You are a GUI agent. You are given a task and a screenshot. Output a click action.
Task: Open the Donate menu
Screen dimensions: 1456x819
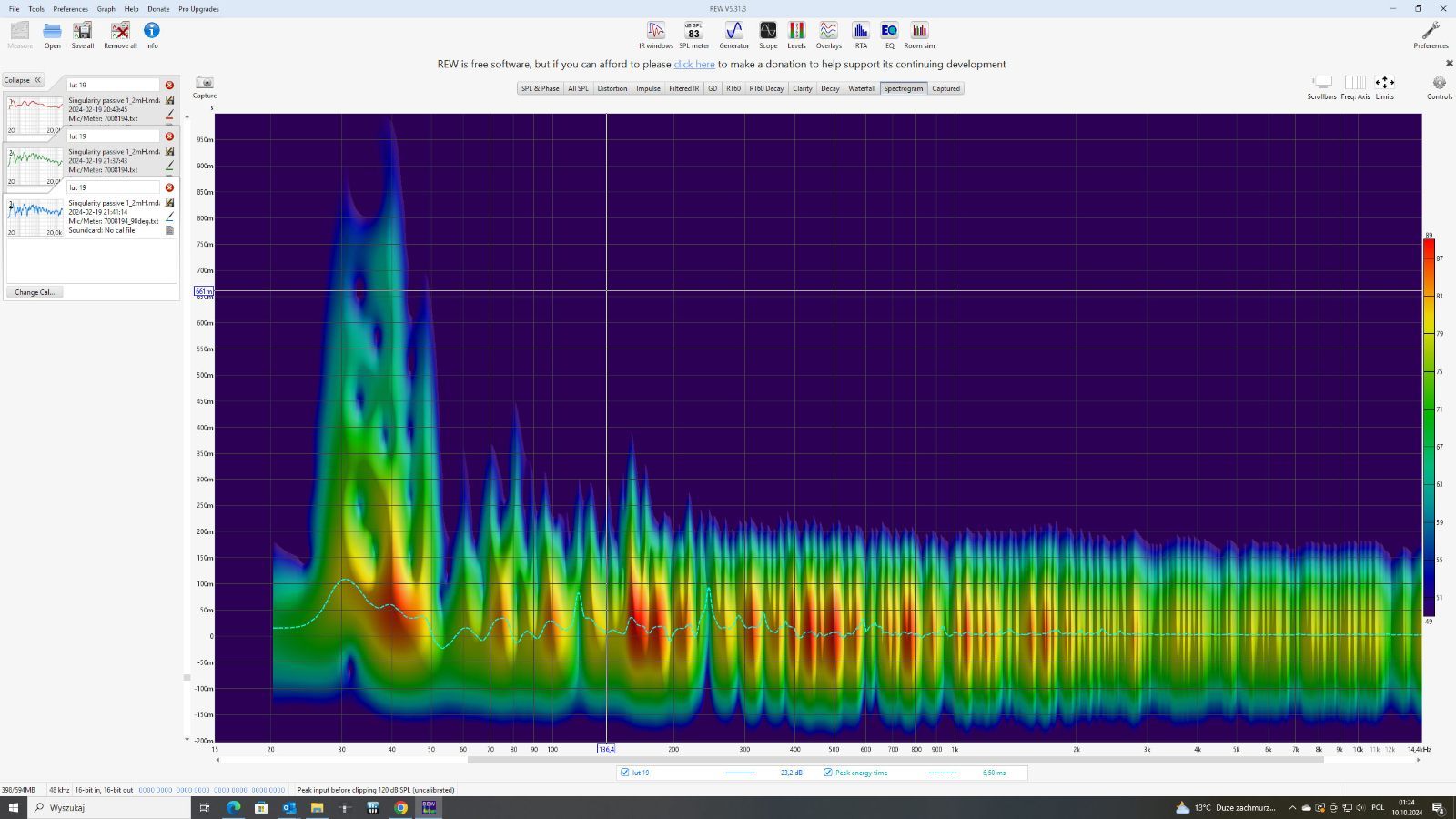click(x=158, y=9)
